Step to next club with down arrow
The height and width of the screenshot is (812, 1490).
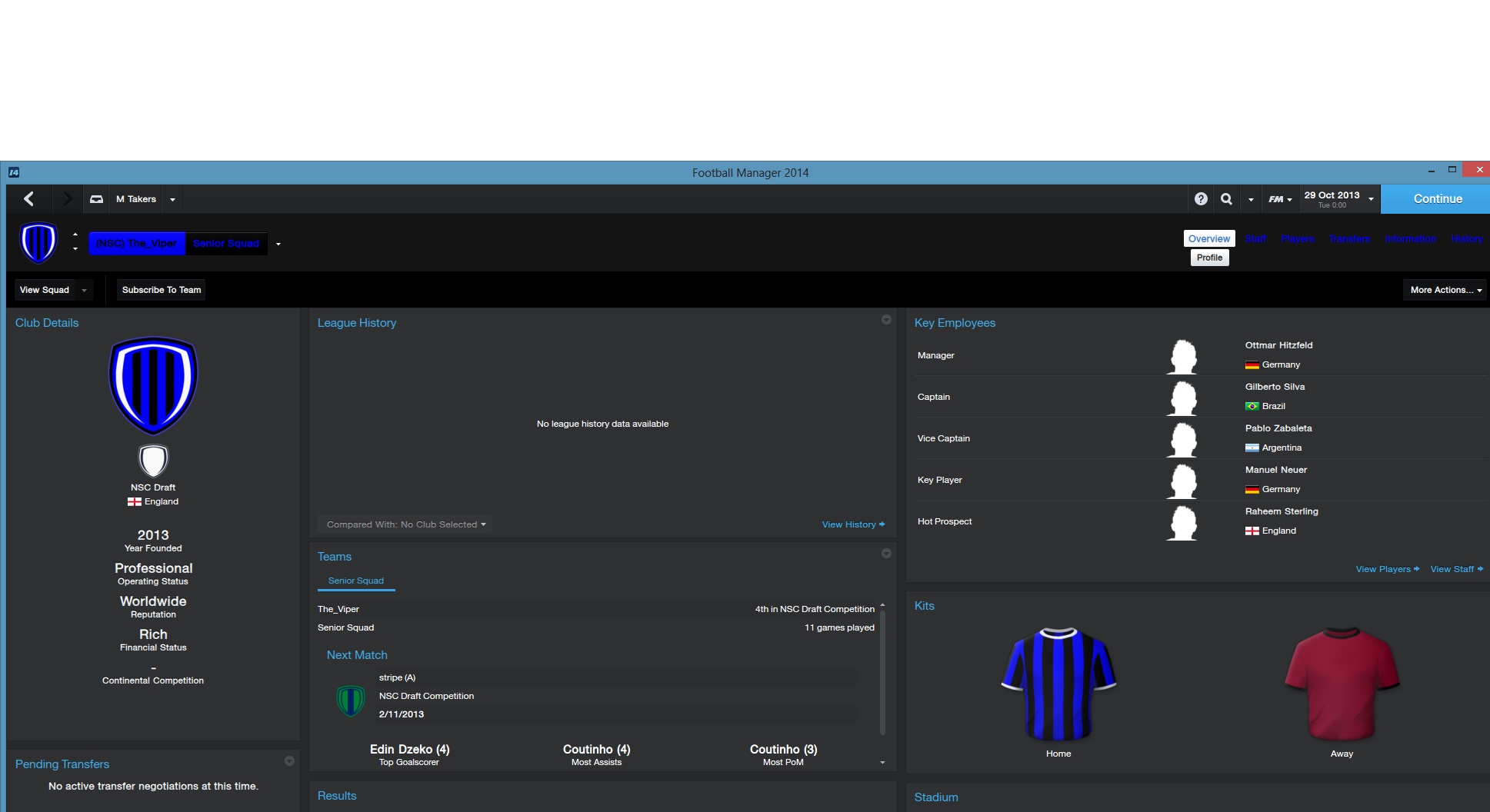click(75, 249)
